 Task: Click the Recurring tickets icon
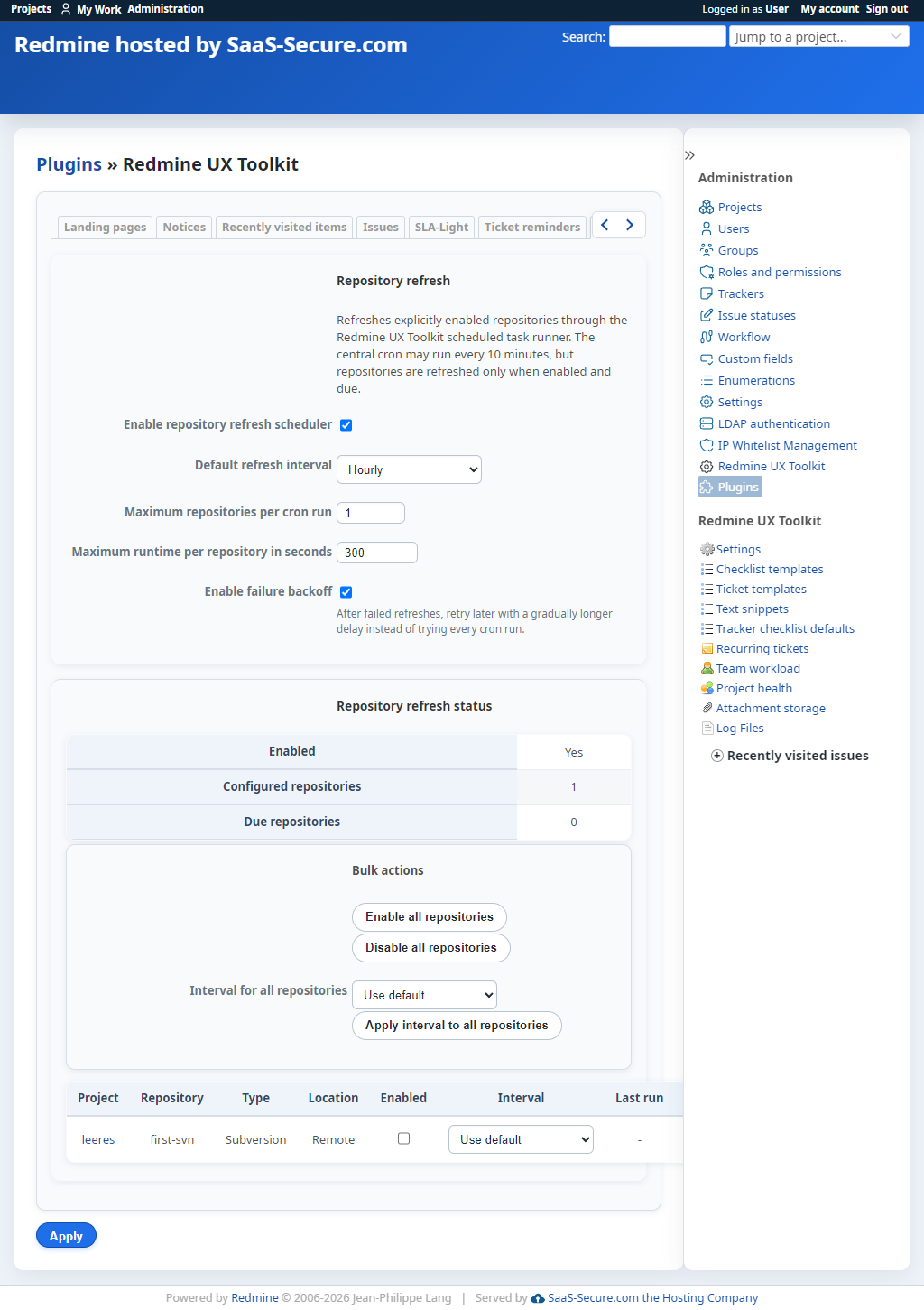click(707, 648)
